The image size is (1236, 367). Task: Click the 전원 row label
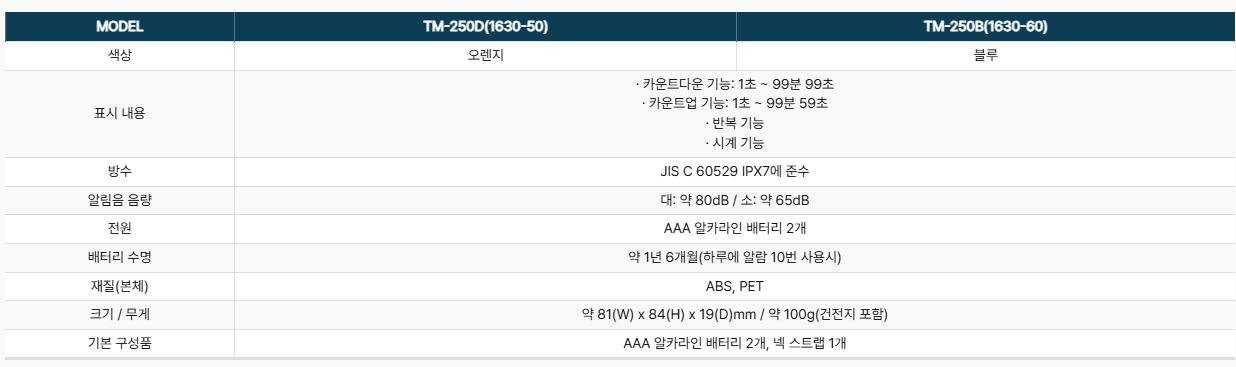coord(119,228)
